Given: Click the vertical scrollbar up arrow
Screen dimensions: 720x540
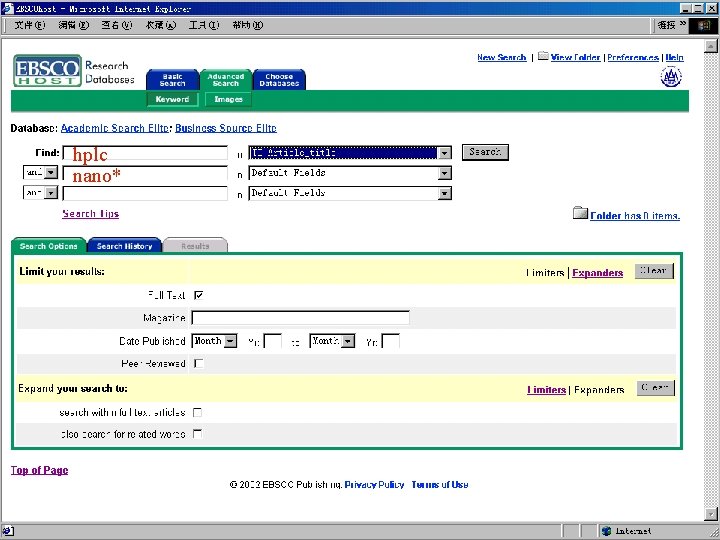Looking at the screenshot, I should [x=710, y=46].
